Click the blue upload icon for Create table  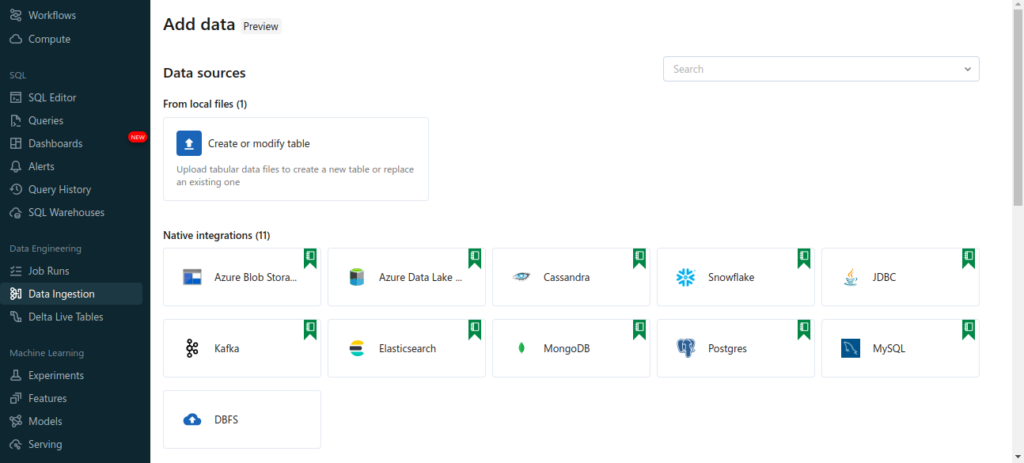point(189,143)
